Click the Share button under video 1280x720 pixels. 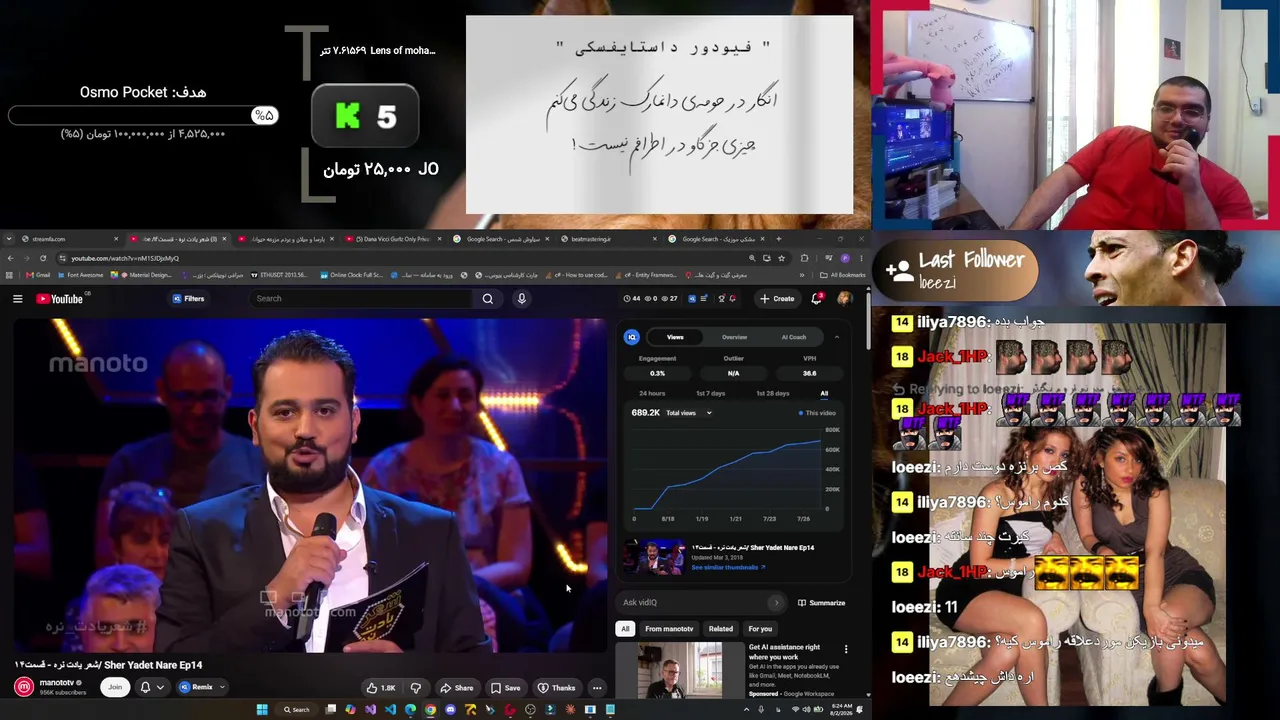[x=457, y=688]
